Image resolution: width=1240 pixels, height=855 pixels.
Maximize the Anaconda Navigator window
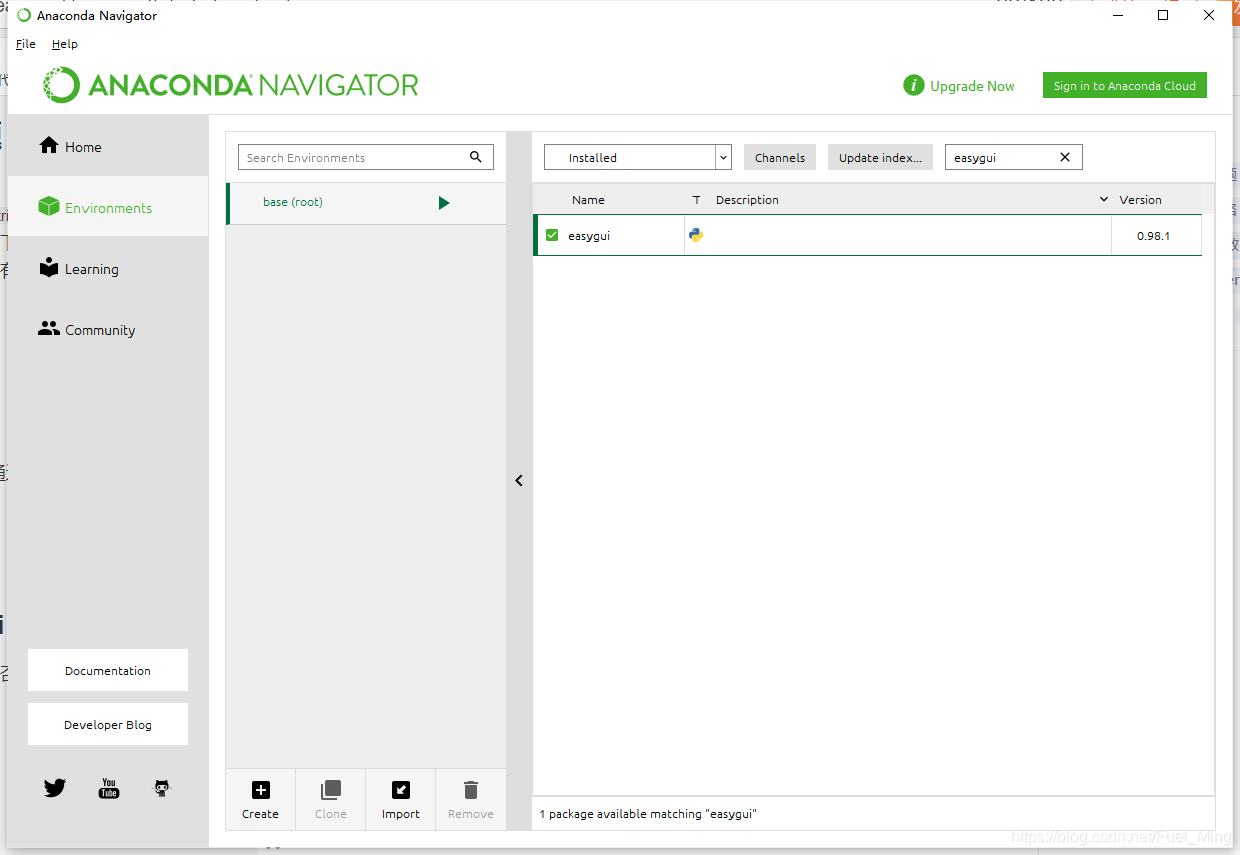click(1163, 15)
